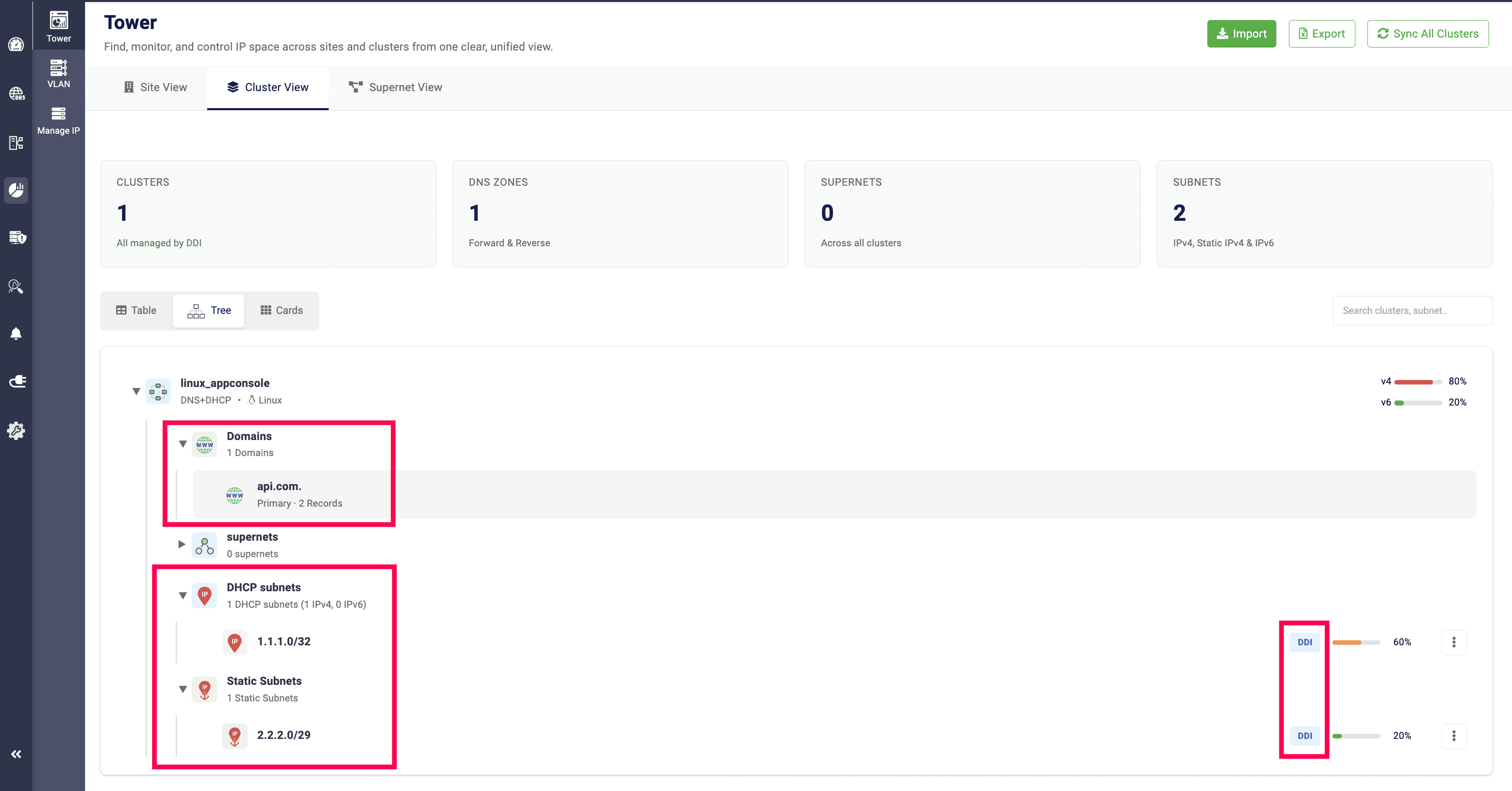The image size is (1512, 791).
Task: Select the Tree layout view
Action: click(209, 310)
